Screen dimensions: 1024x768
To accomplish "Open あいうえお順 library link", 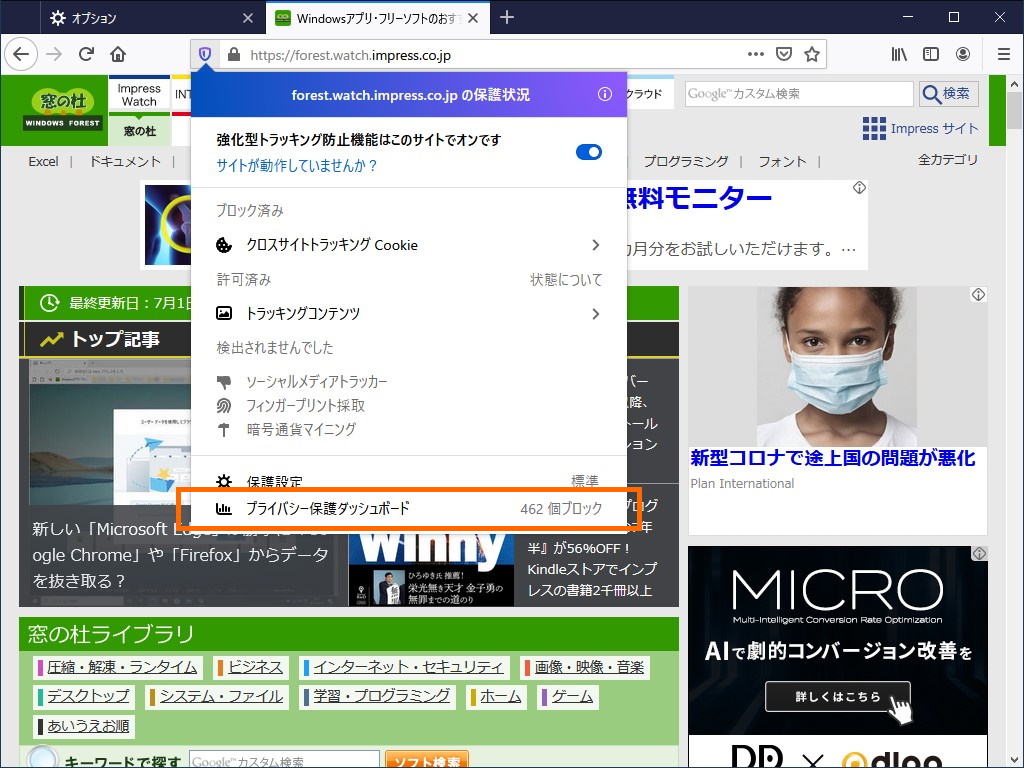I will 88,726.
